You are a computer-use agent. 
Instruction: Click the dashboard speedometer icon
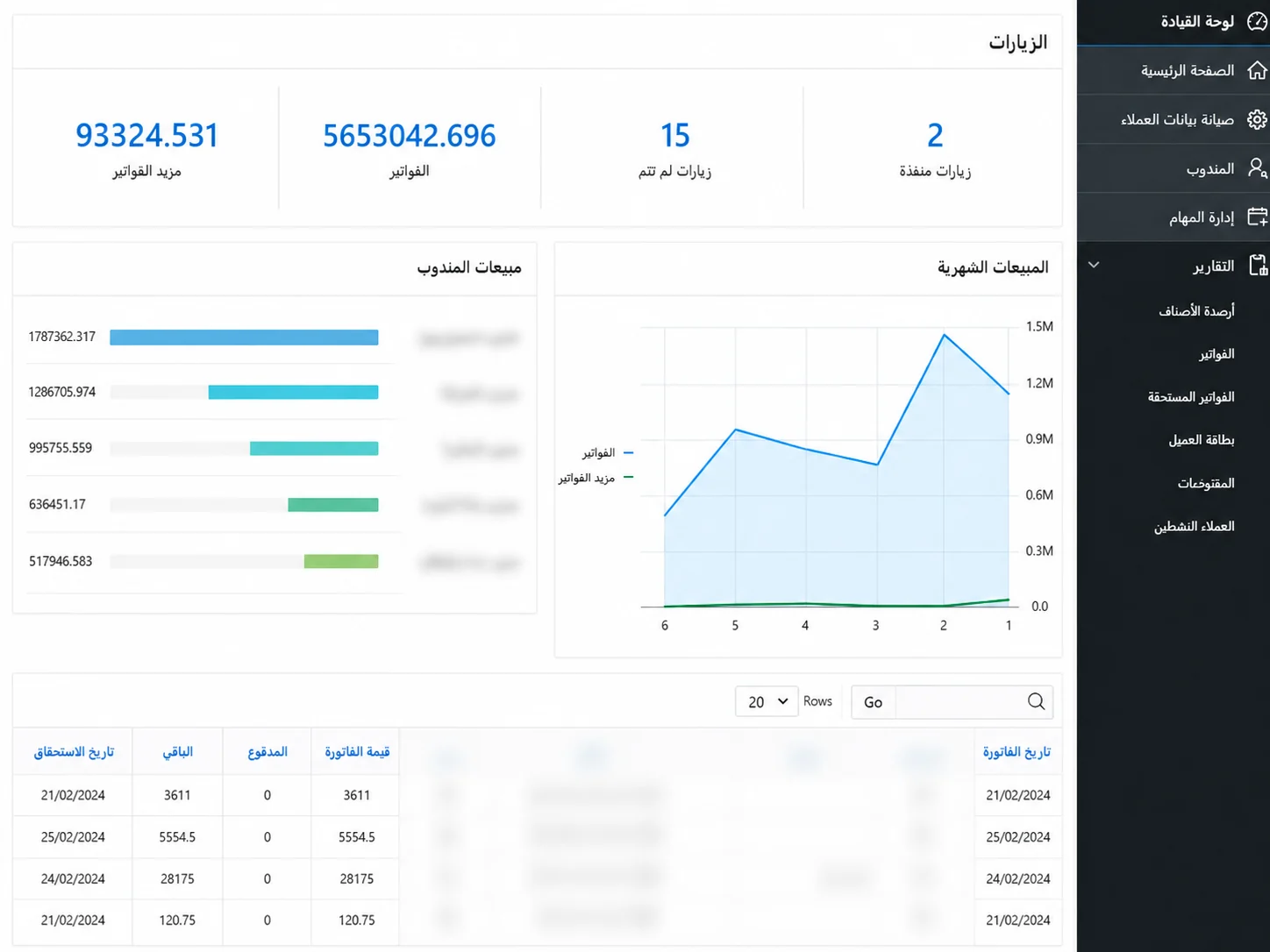1257,21
